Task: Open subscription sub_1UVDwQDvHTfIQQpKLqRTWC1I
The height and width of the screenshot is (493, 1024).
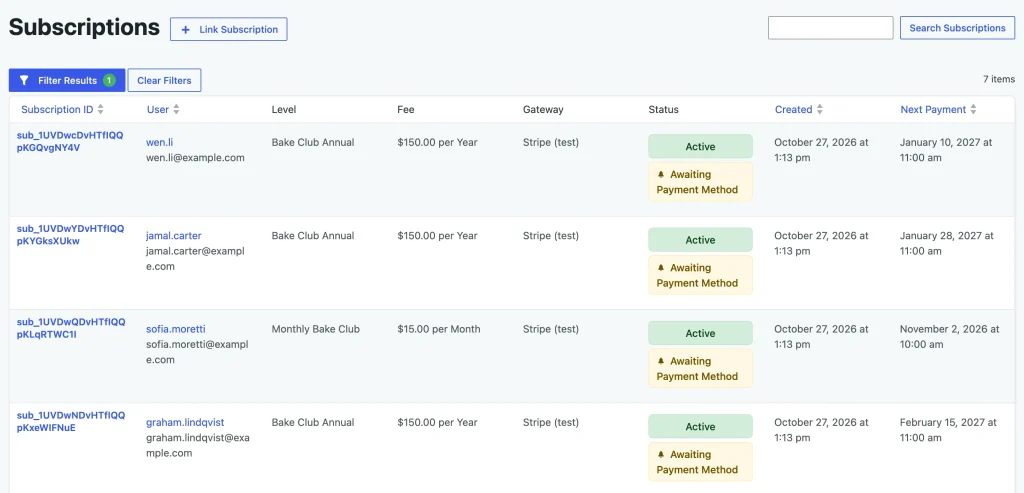Action: [70, 328]
